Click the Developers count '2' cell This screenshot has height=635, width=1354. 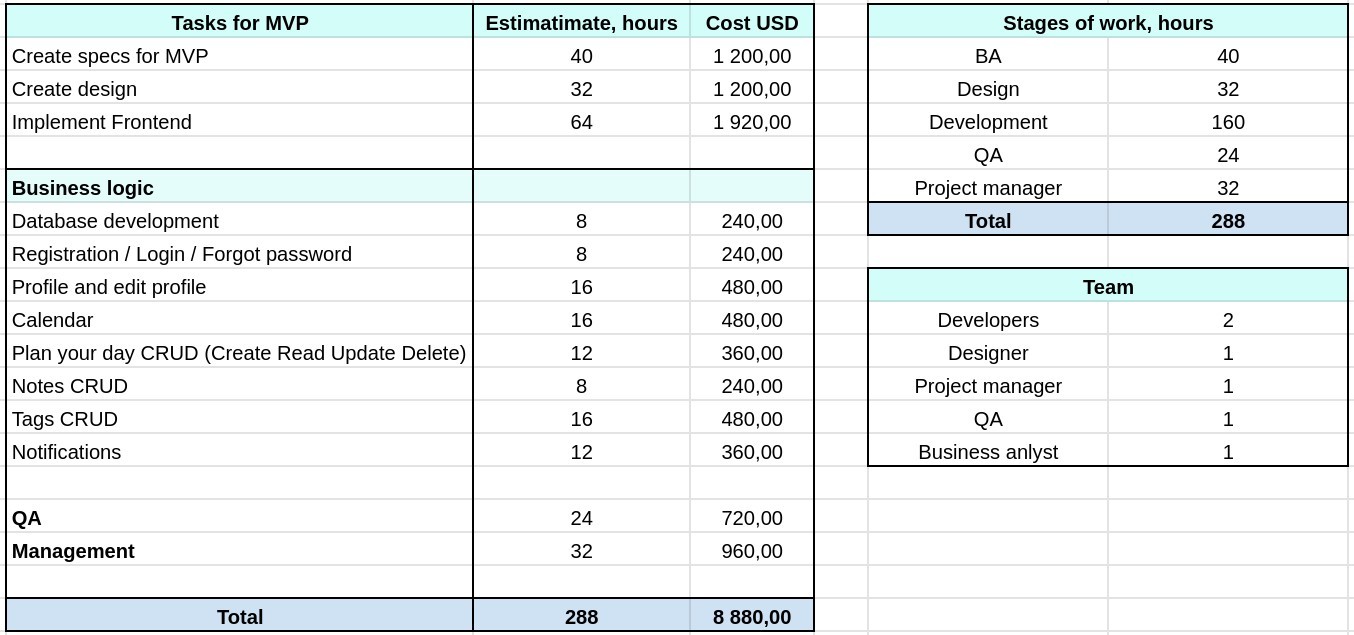coord(1228,320)
